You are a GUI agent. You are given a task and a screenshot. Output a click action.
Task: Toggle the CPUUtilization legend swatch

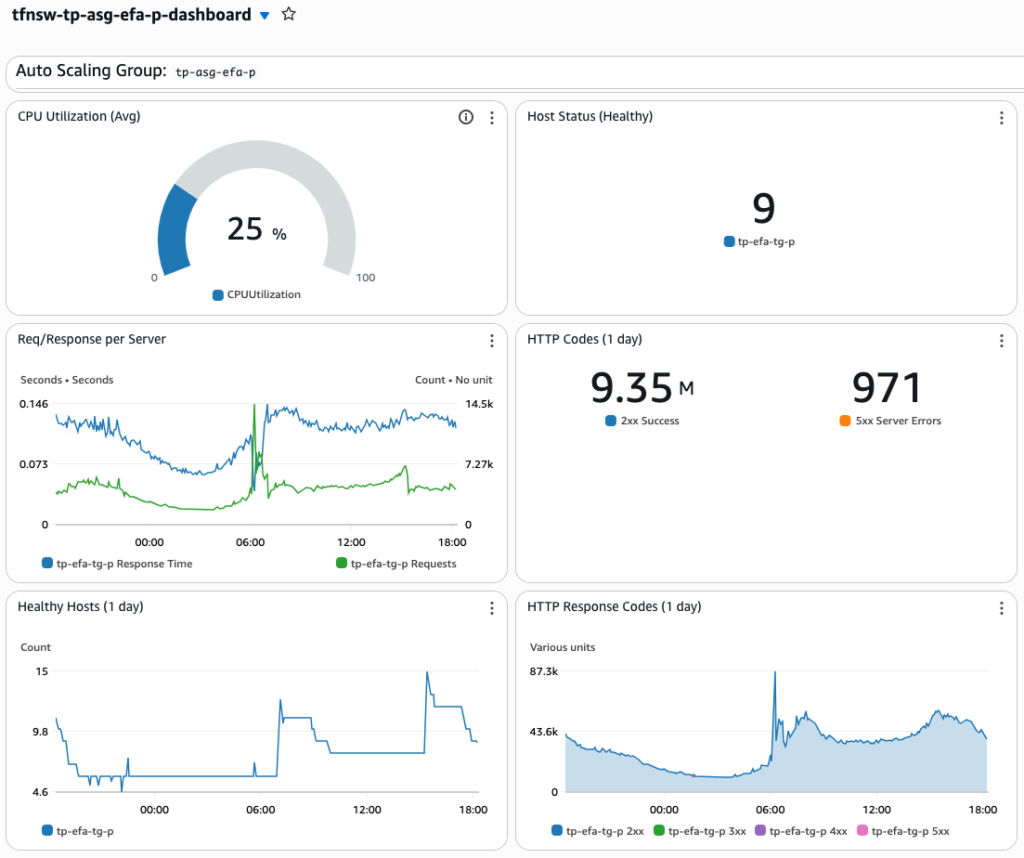tap(218, 295)
